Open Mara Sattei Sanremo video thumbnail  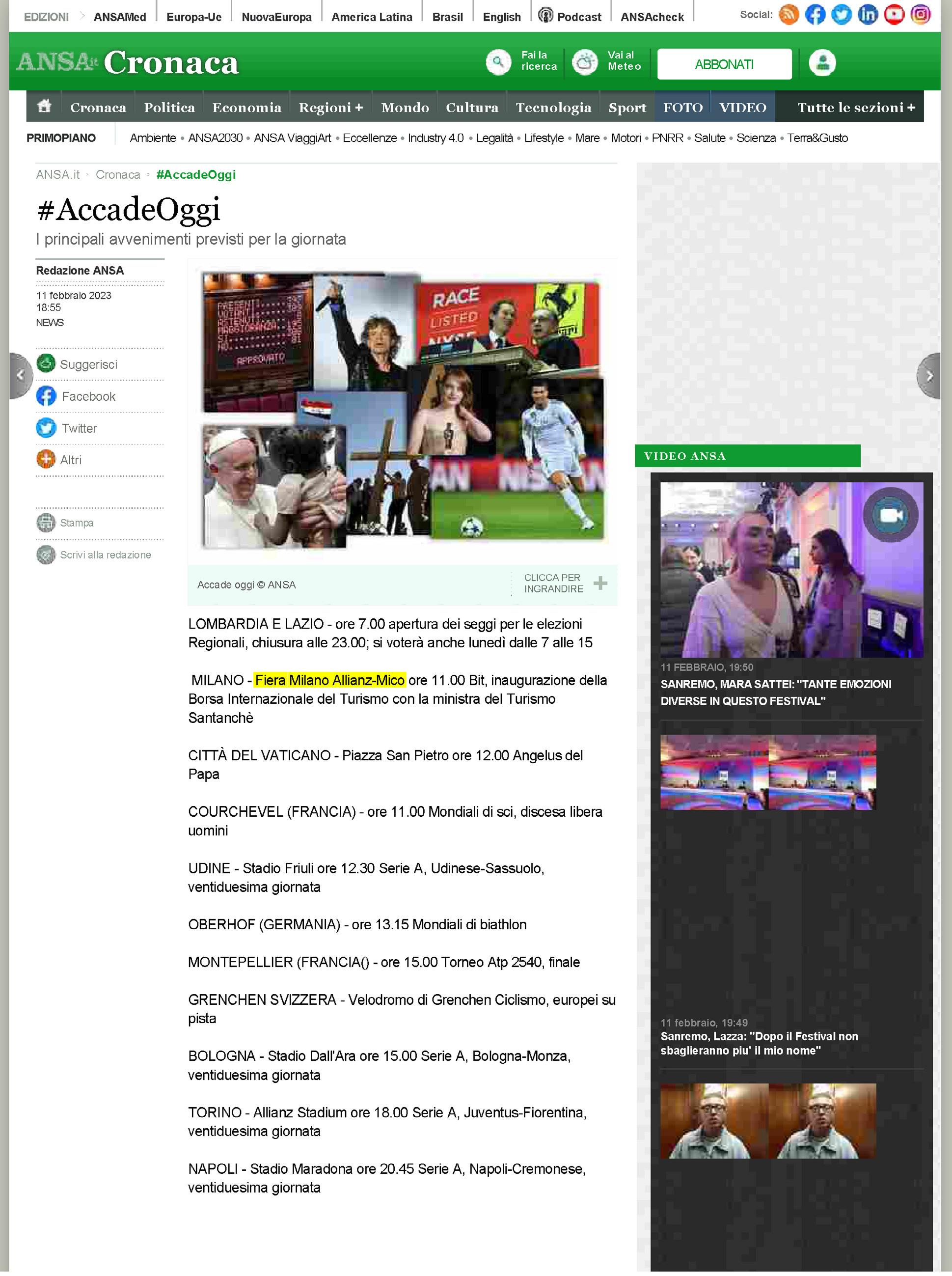791,569
